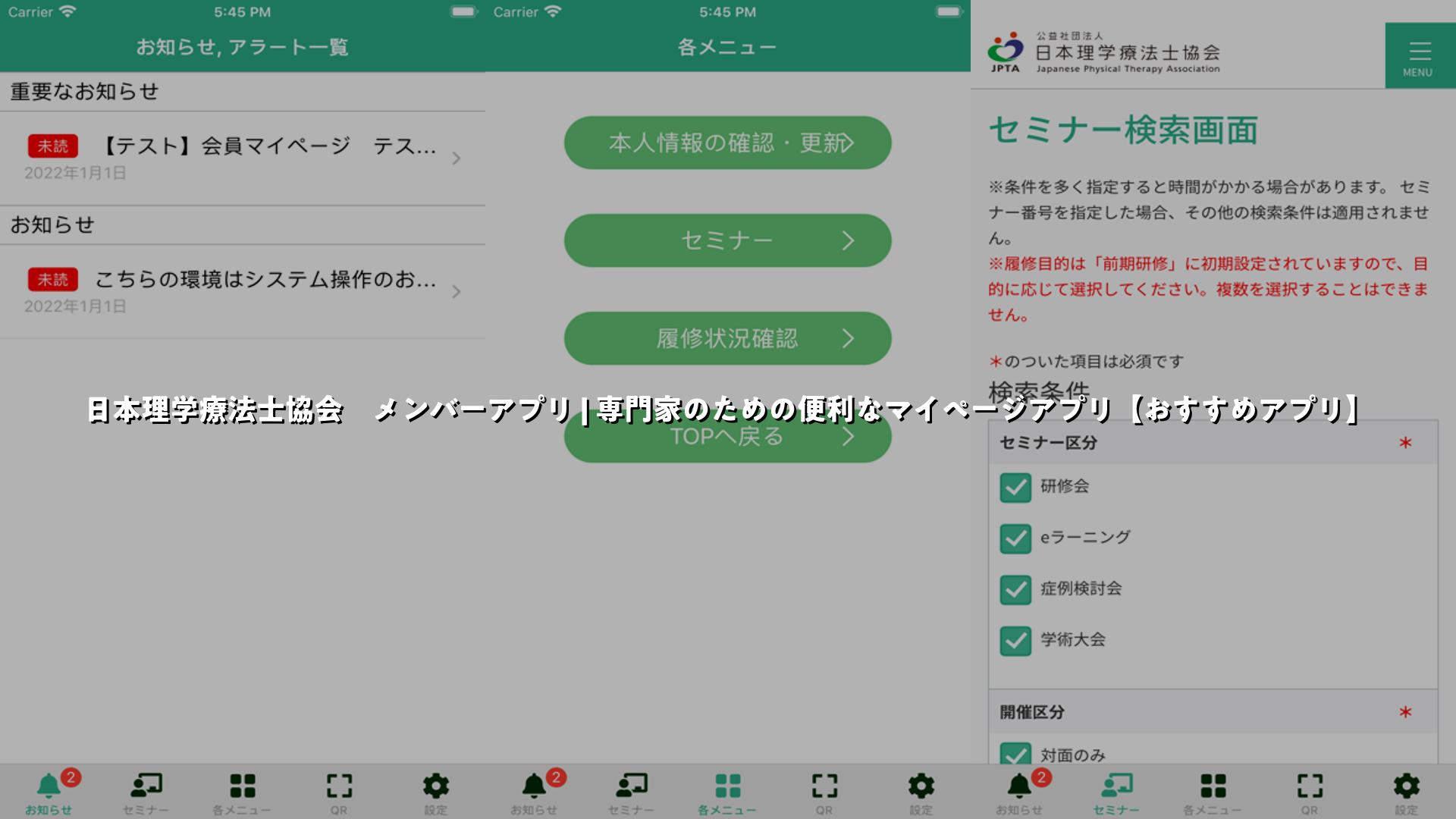This screenshot has width=1456, height=819.
Task: Click the 重要なお知らせ section heading
Action: pyautogui.click(x=84, y=92)
